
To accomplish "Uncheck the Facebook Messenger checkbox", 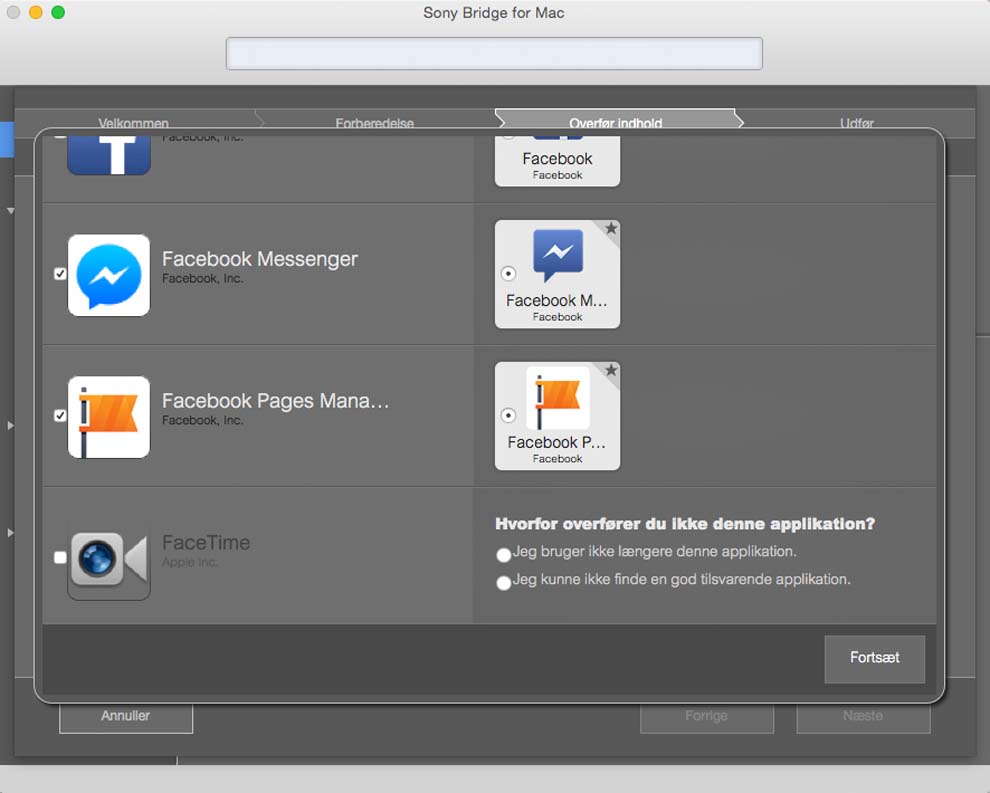I will (x=60, y=273).
